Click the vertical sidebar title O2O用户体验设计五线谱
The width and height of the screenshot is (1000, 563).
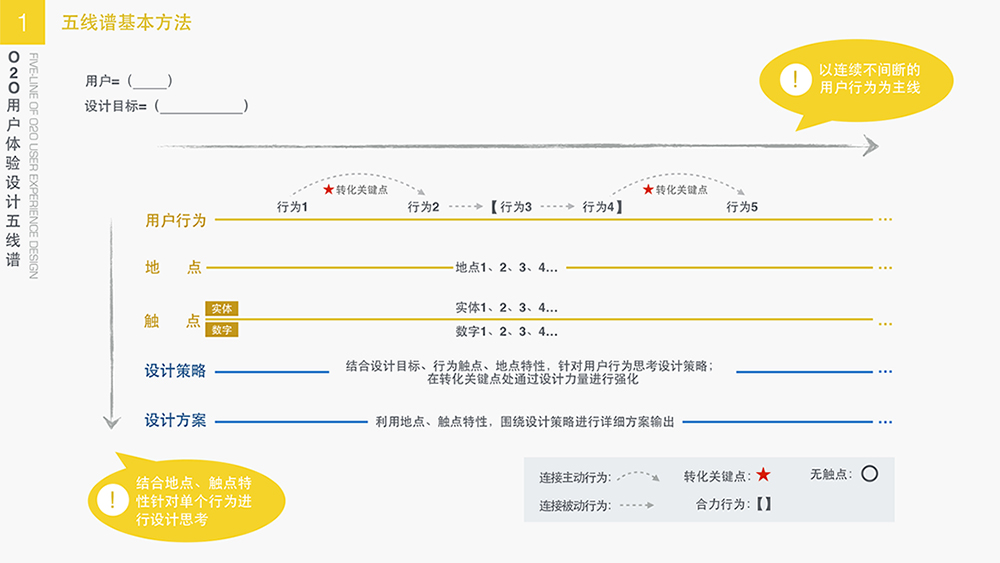point(13,159)
